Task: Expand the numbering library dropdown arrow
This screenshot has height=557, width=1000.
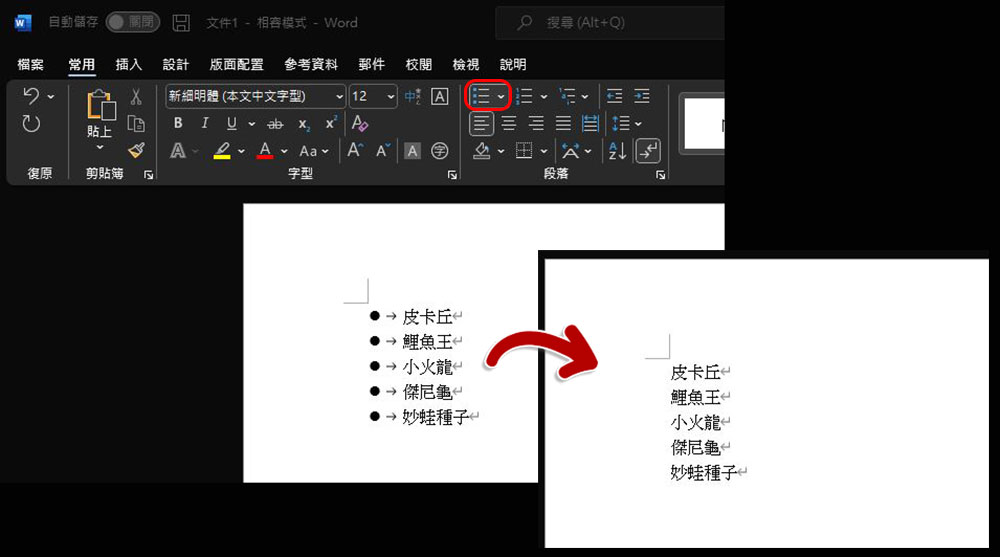Action: tap(543, 97)
